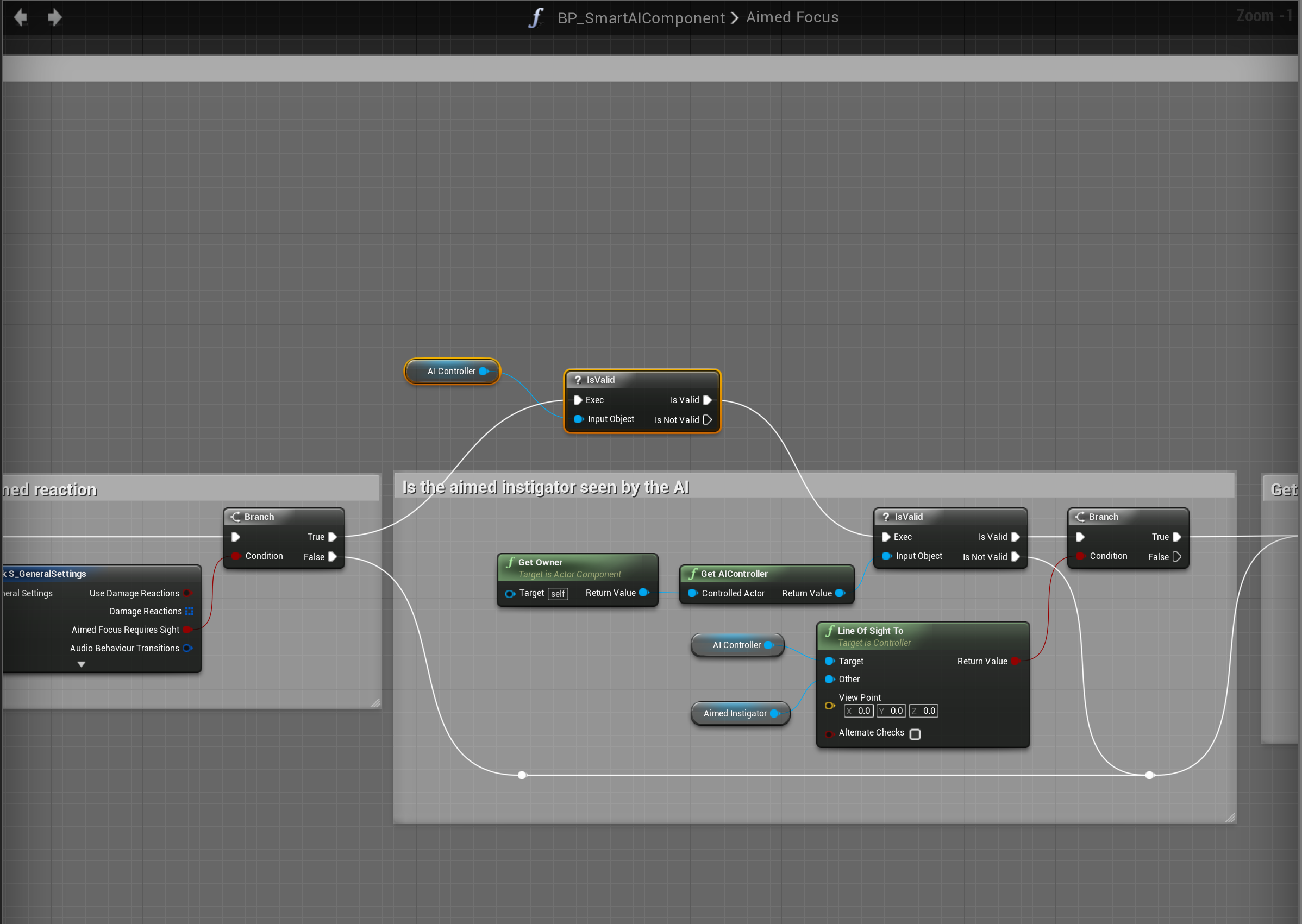The height and width of the screenshot is (924, 1302).
Task: Click the Return Value pin on Line Of Sight To
Action: point(1015,661)
